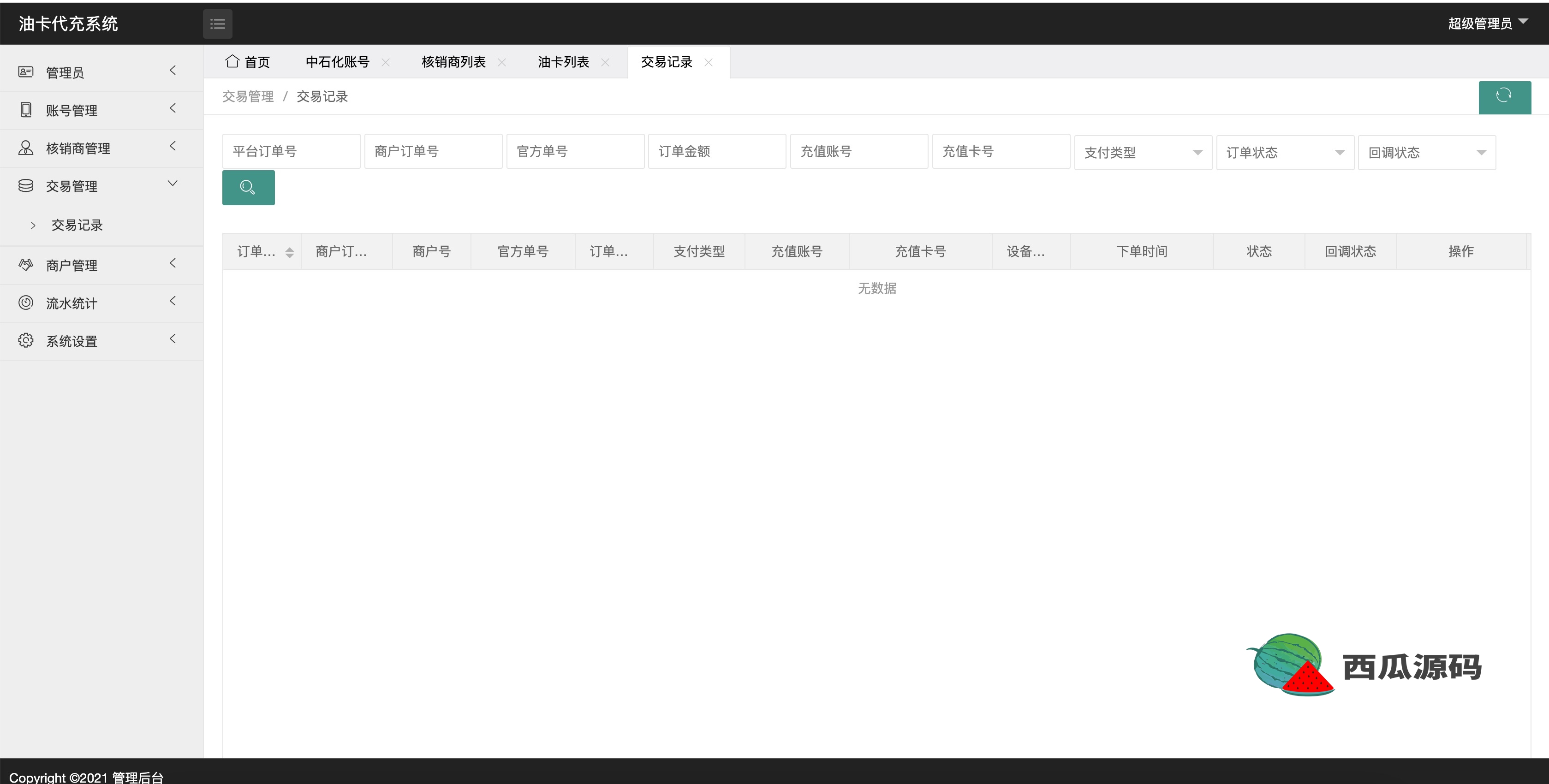Image resolution: width=1549 pixels, height=784 pixels.
Task: Collapse the 交易管理 menu chevron
Action: 173,184
